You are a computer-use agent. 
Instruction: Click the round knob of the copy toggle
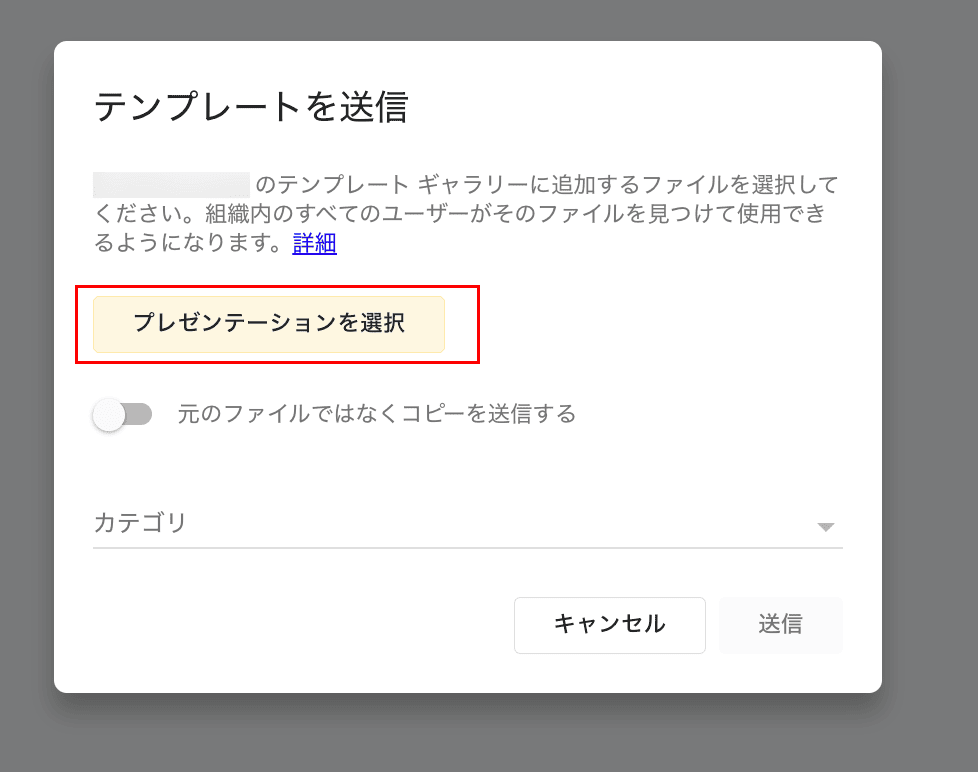pyautogui.click(x=109, y=414)
